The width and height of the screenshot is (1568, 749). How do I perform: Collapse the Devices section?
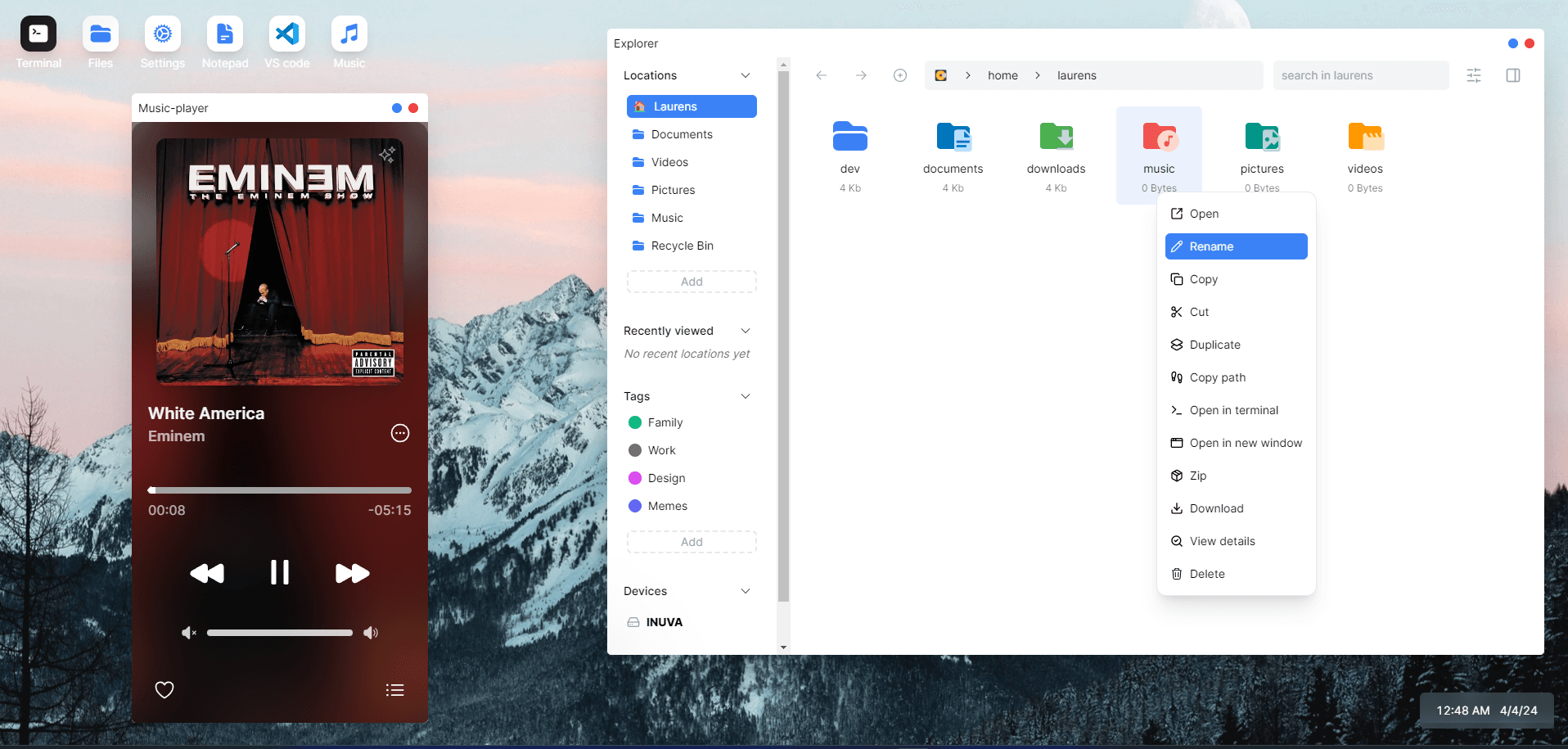point(746,591)
